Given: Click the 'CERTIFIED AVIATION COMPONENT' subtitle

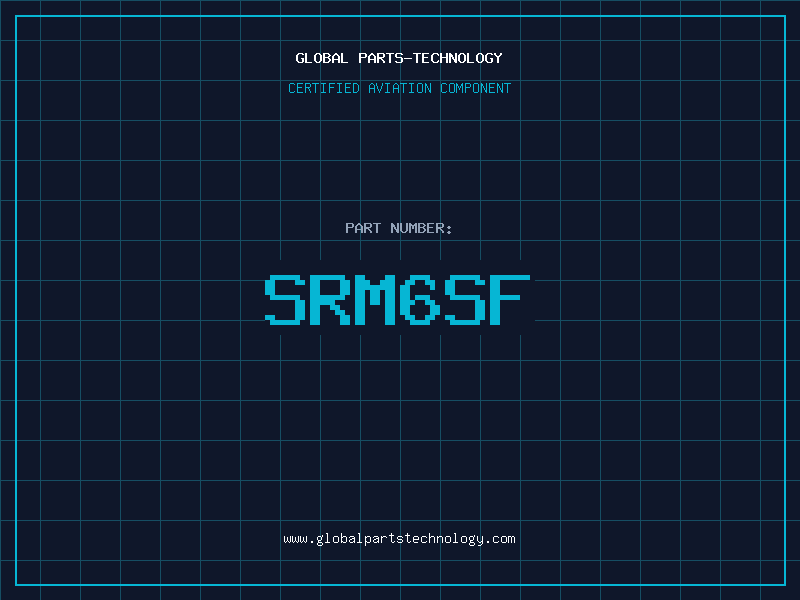Looking at the screenshot, I should click(x=399, y=88).
